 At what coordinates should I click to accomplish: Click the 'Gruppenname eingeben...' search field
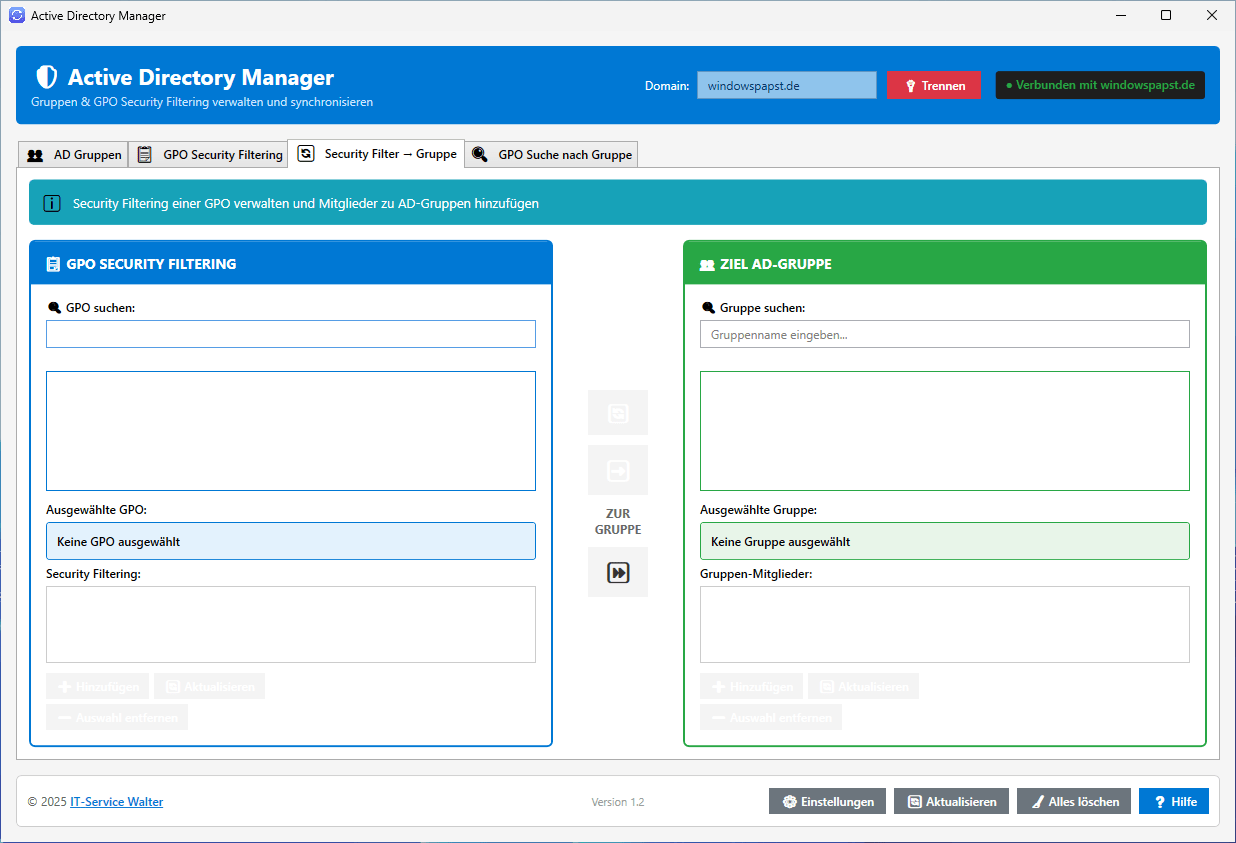944,335
